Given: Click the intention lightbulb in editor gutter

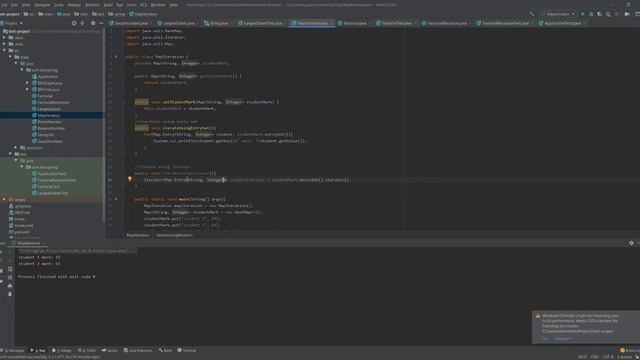Looking at the screenshot, I should [130, 179].
